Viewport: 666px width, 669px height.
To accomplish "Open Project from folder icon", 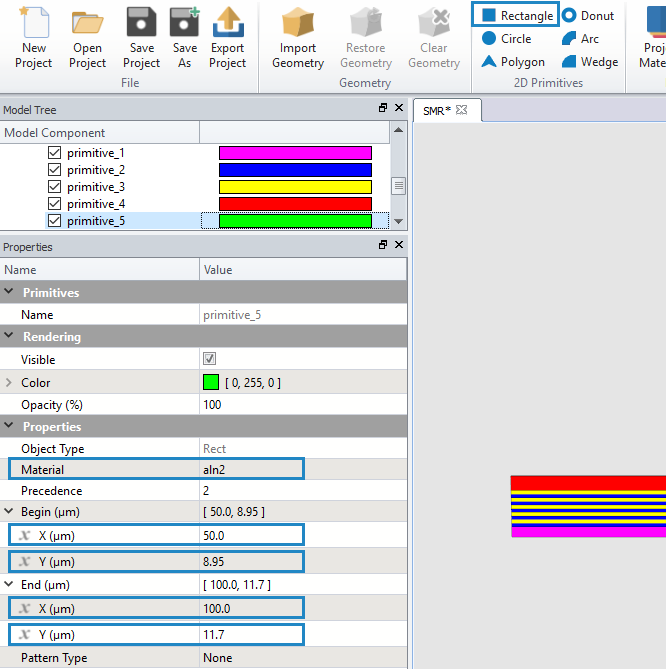I will point(87,38).
